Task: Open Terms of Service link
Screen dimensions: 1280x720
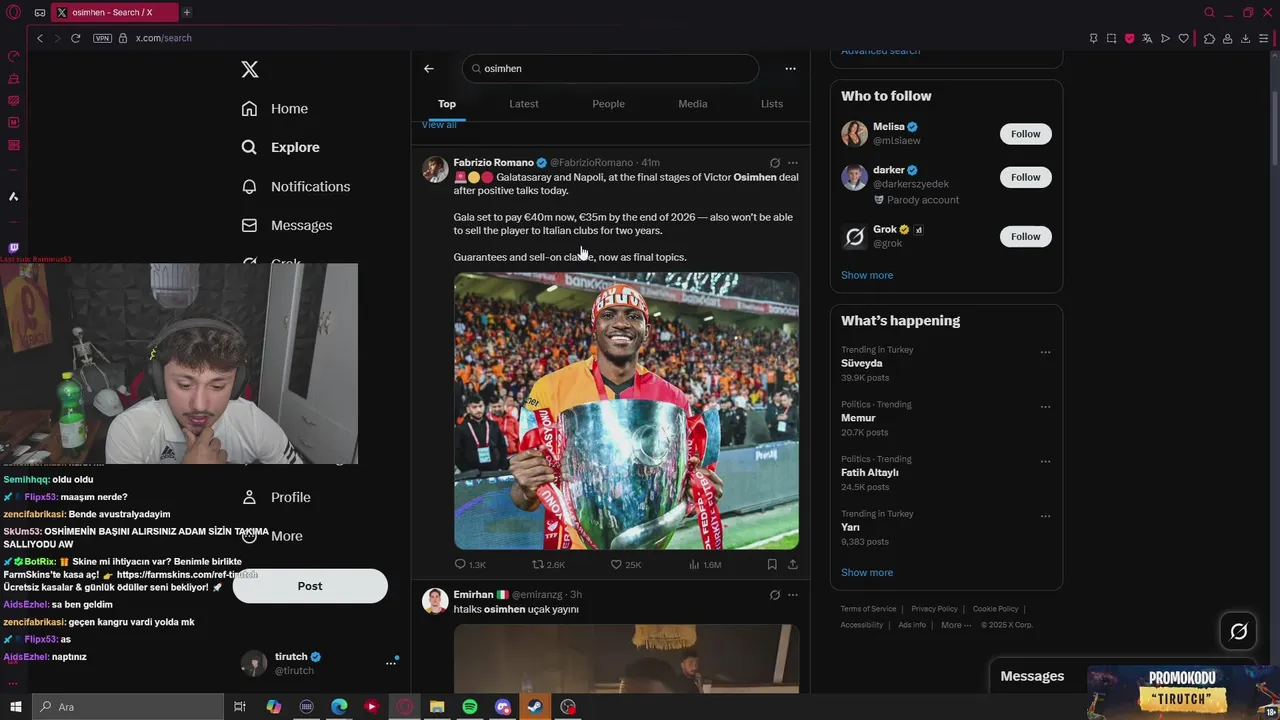Action: click(x=868, y=609)
